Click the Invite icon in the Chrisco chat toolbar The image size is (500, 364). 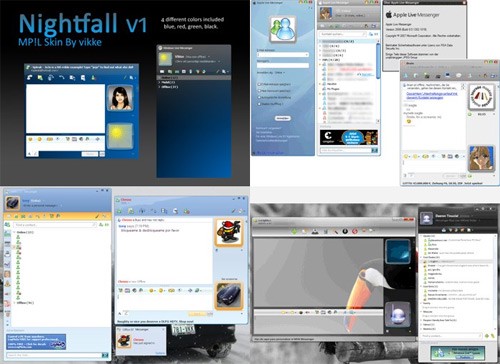point(119,211)
